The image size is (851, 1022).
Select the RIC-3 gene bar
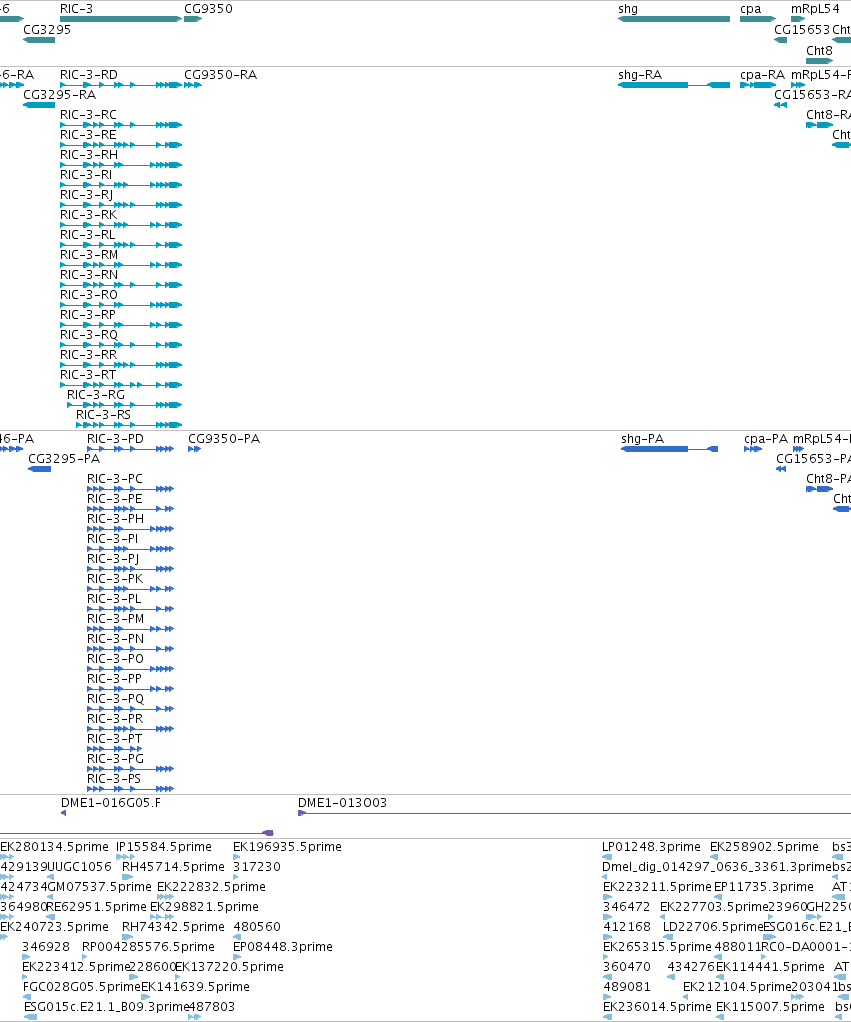click(121, 19)
